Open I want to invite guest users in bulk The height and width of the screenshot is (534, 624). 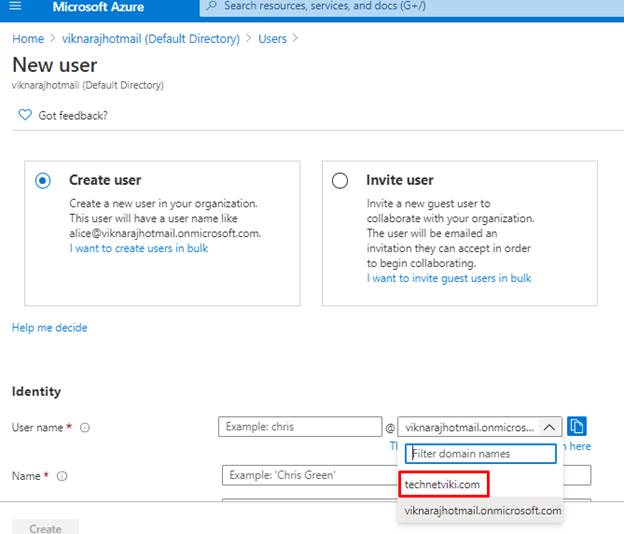449,278
